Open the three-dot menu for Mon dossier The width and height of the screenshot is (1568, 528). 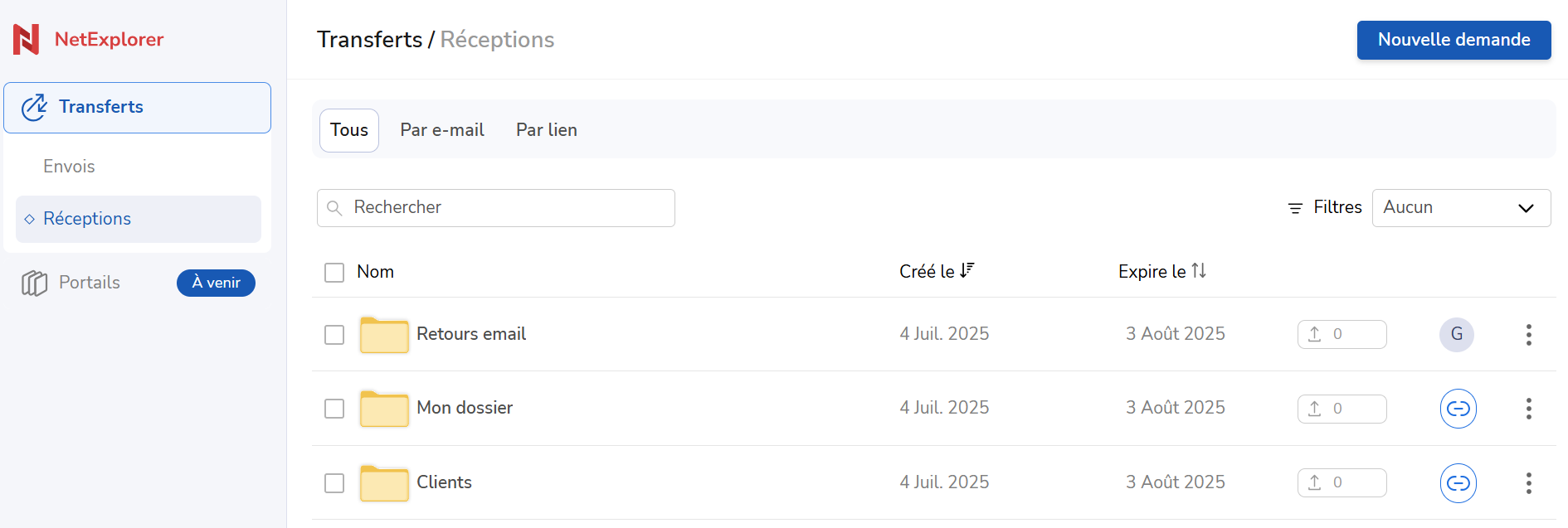click(1528, 409)
